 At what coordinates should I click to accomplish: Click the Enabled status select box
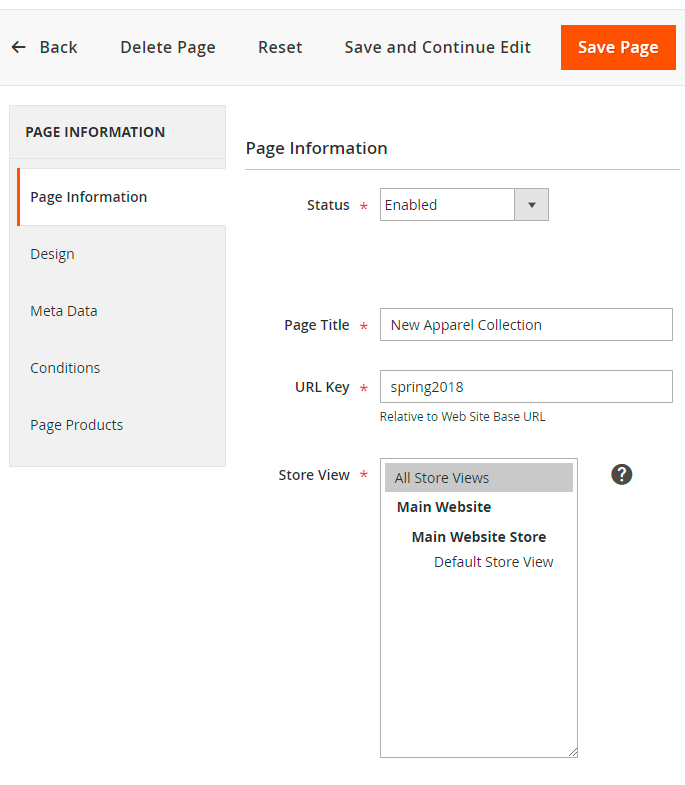447,205
